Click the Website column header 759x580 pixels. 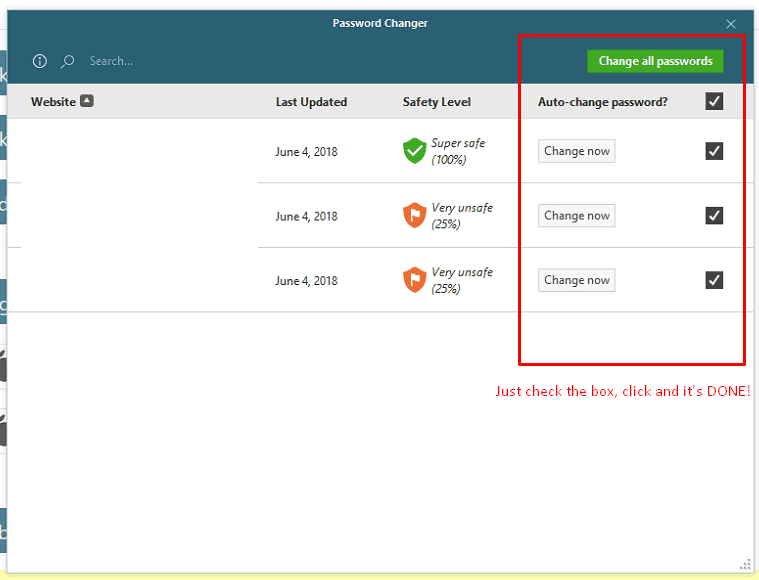[x=53, y=102]
